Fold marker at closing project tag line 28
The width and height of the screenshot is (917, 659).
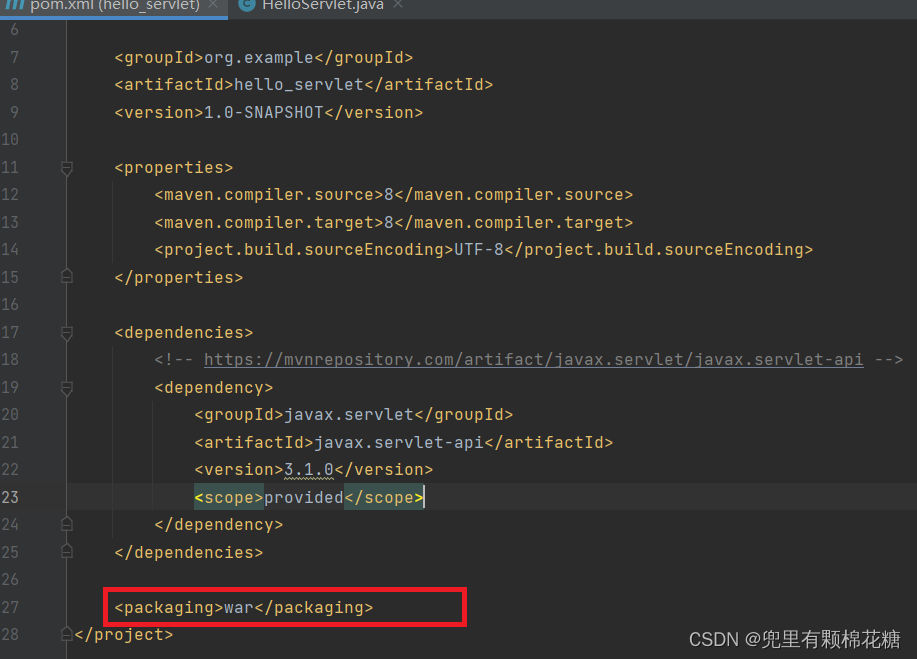coord(67,634)
